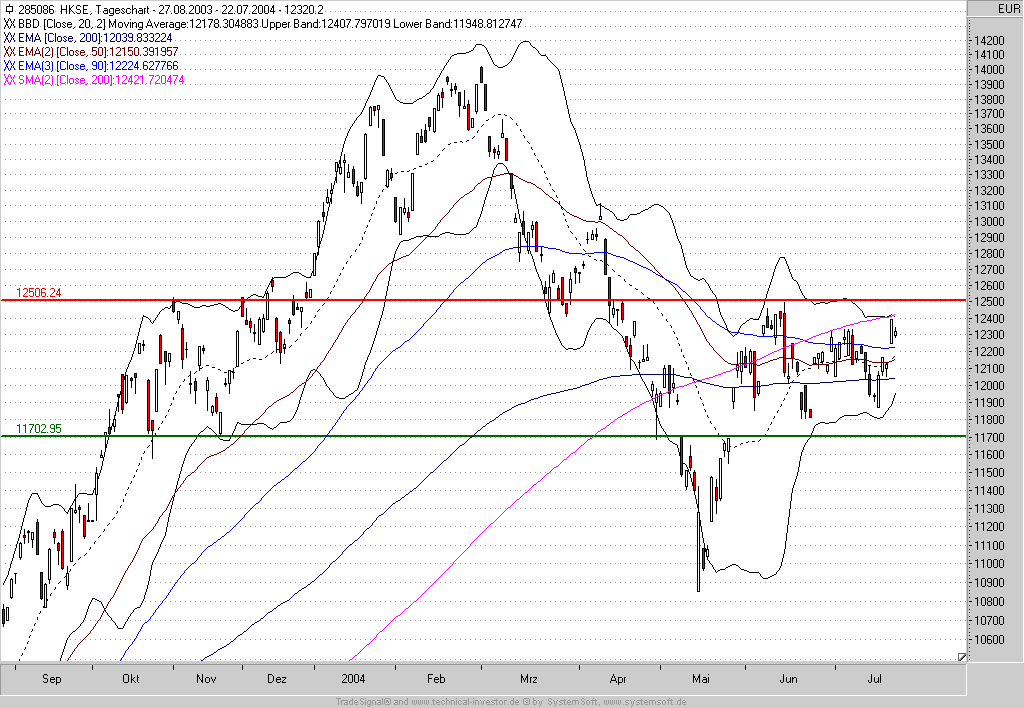Click the 10600 price scale value
Viewport: 1024px width, 708px height.
[989, 639]
